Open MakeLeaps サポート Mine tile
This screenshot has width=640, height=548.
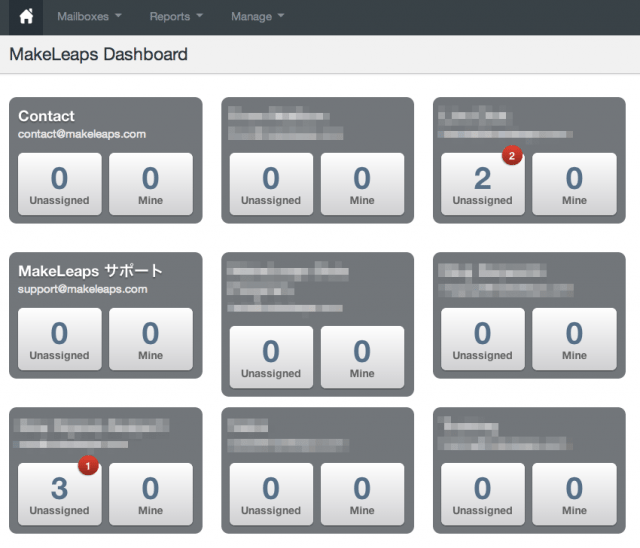click(x=151, y=339)
